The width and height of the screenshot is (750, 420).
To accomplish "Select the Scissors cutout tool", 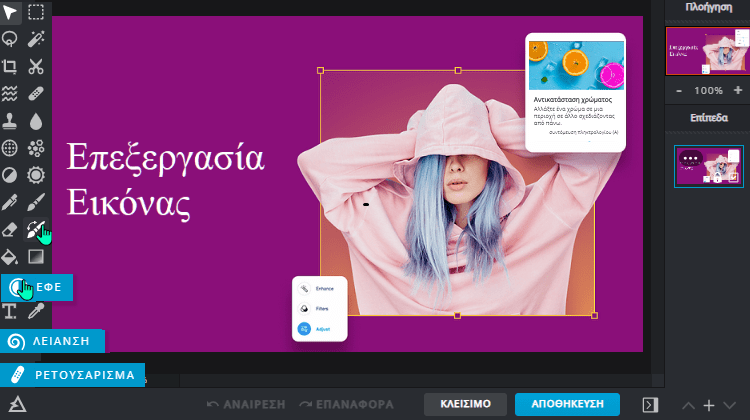I will tap(36, 67).
